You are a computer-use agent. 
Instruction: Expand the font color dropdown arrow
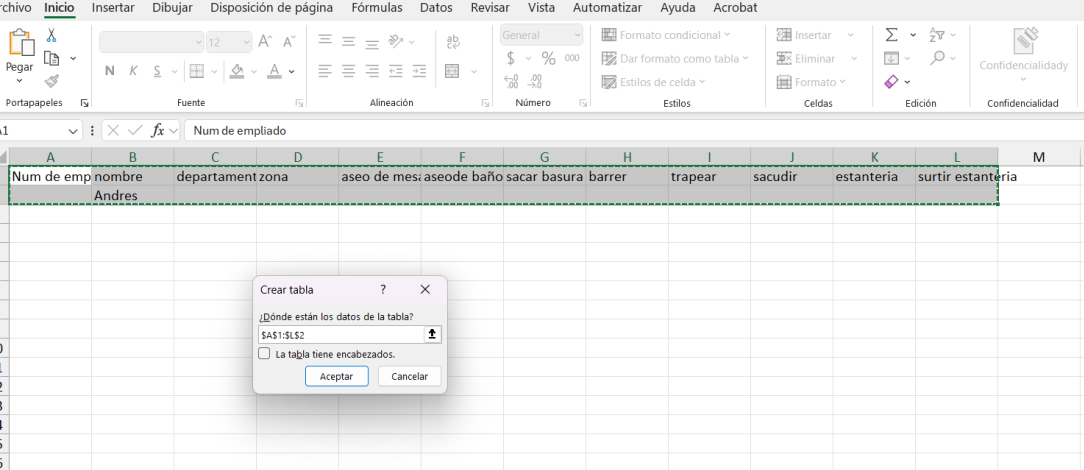click(x=292, y=72)
